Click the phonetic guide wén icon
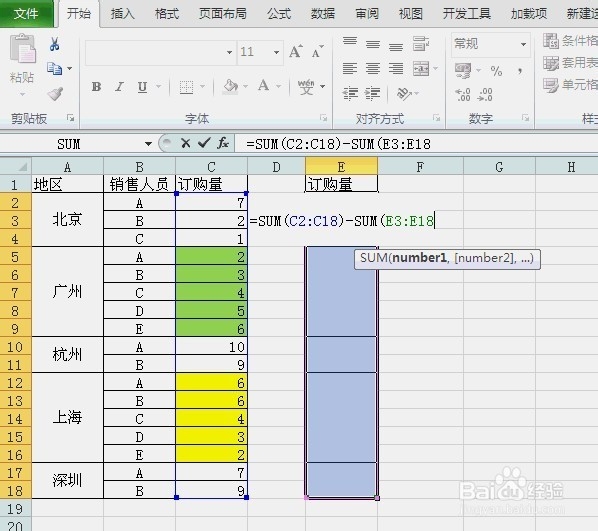 [306, 87]
